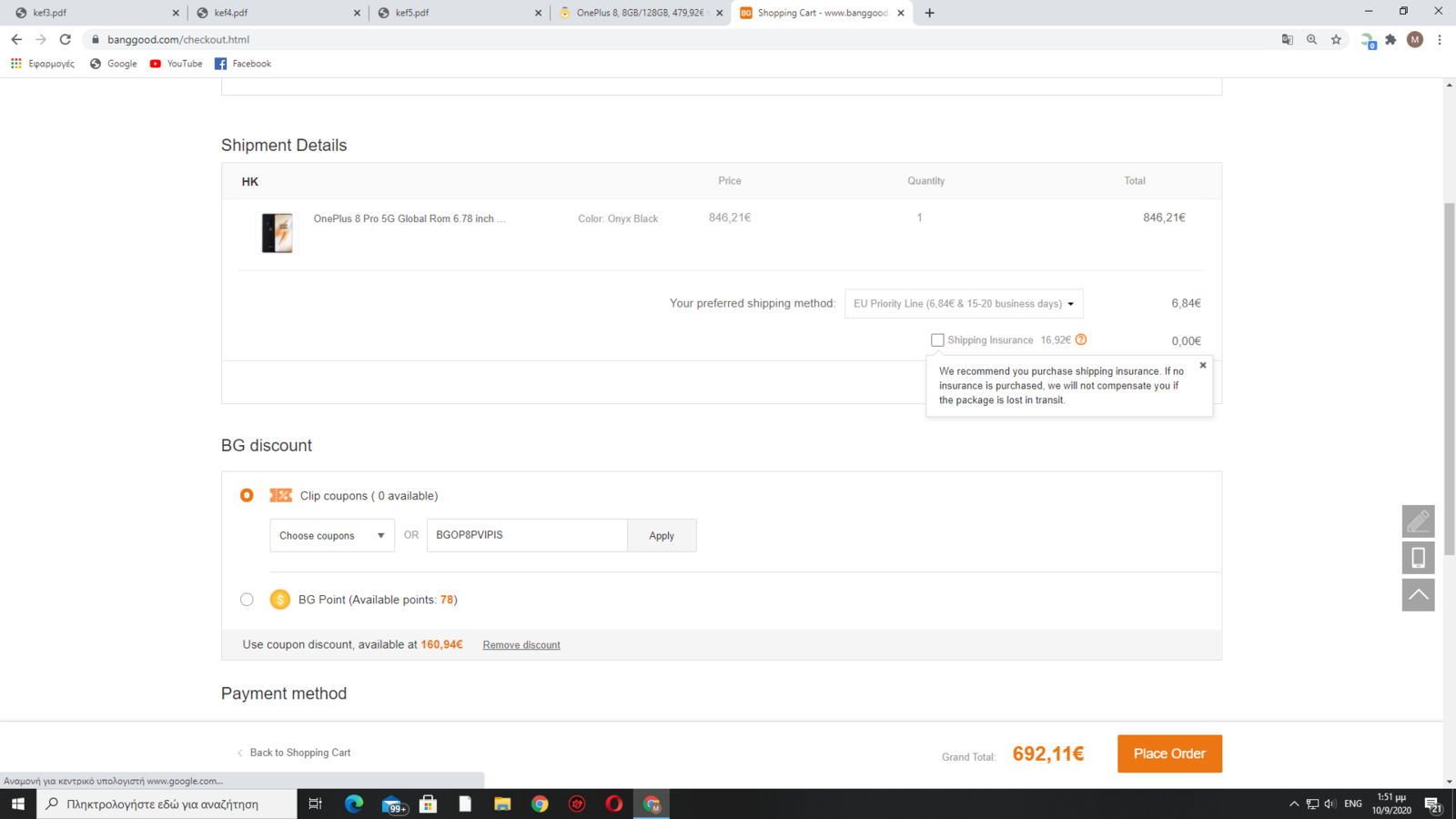Bookmark this page with the star icon
The height and width of the screenshot is (819, 1456).
(x=1336, y=39)
